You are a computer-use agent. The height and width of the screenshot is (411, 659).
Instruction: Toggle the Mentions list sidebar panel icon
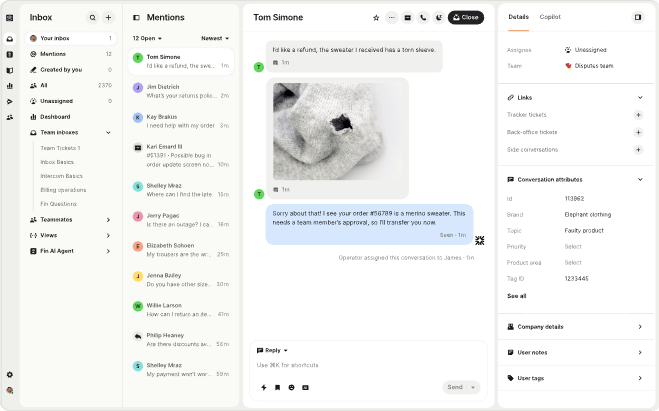[136, 17]
